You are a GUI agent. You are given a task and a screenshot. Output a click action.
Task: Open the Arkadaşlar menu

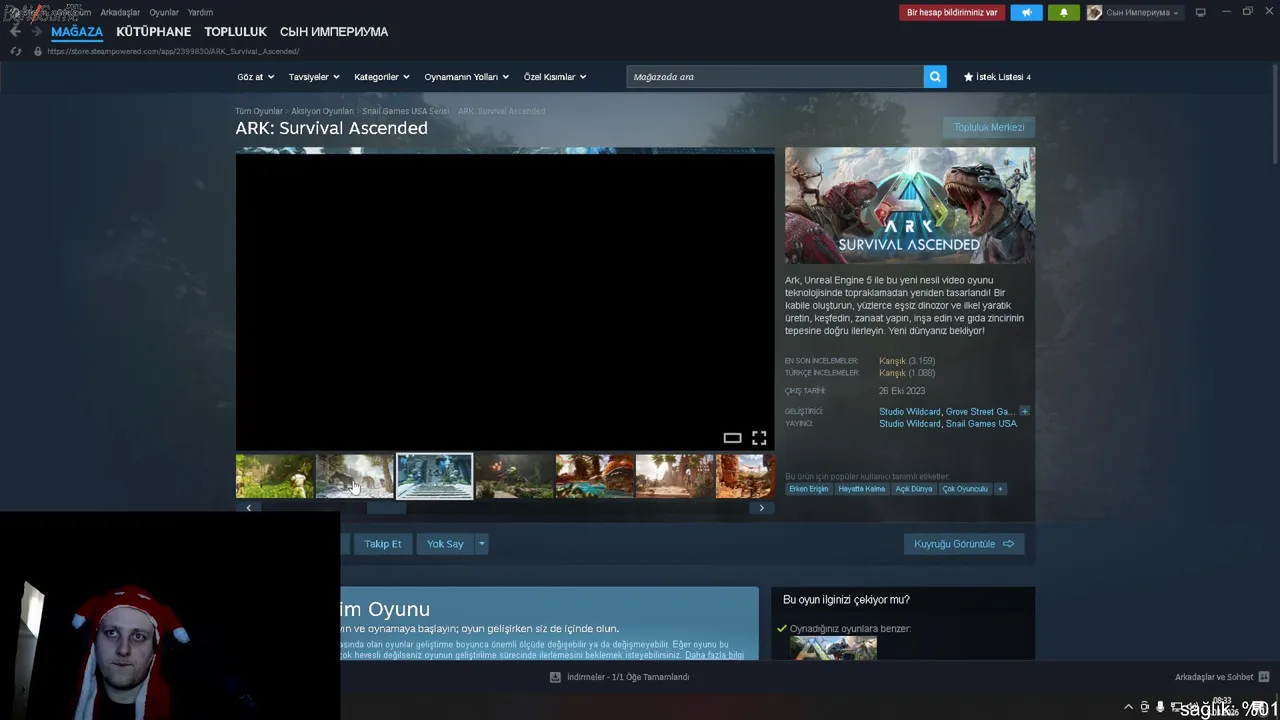point(120,13)
